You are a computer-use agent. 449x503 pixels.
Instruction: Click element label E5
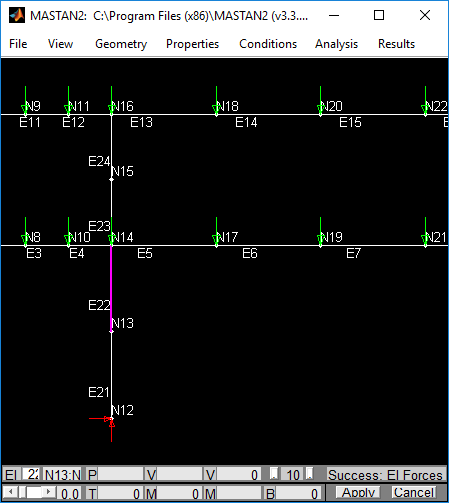coord(145,254)
